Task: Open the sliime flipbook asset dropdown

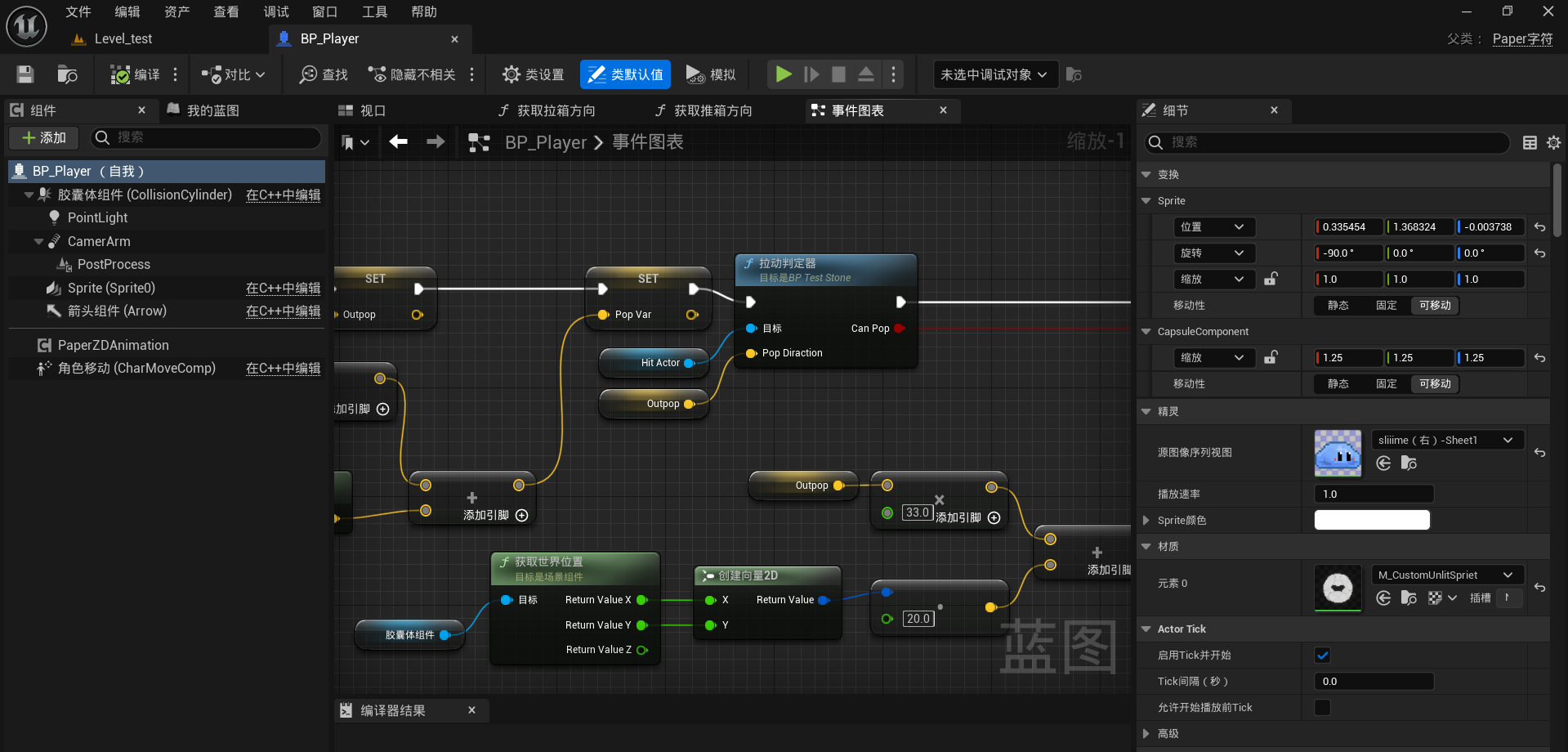Action: pyautogui.click(x=1446, y=440)
